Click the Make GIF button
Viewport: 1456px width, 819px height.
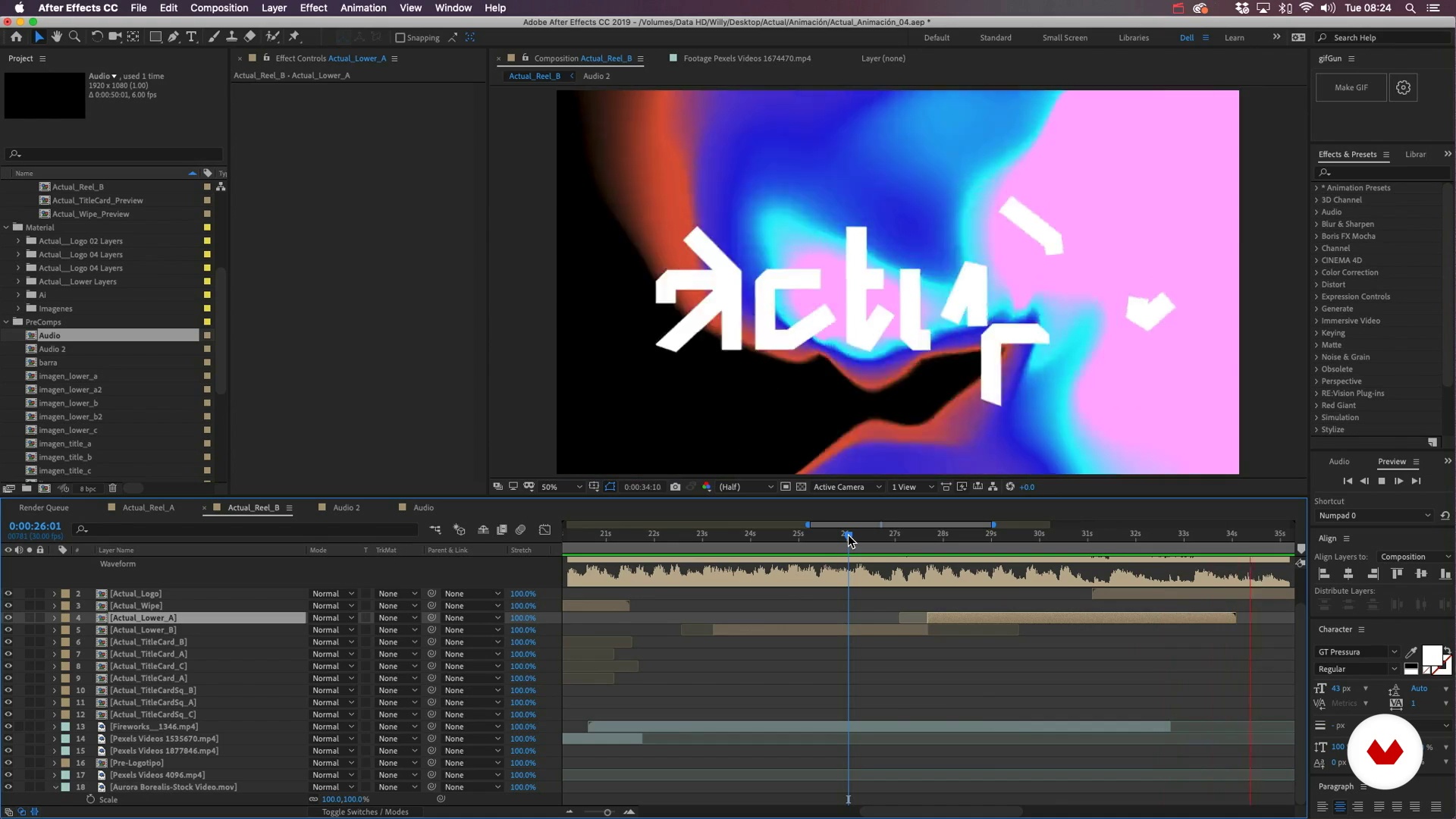click(x=1351, y=88)
